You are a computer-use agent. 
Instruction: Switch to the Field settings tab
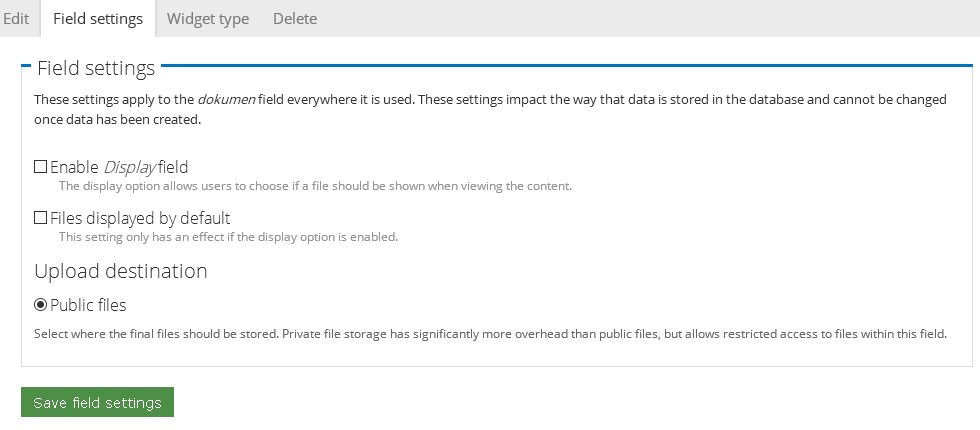(98, 18)
